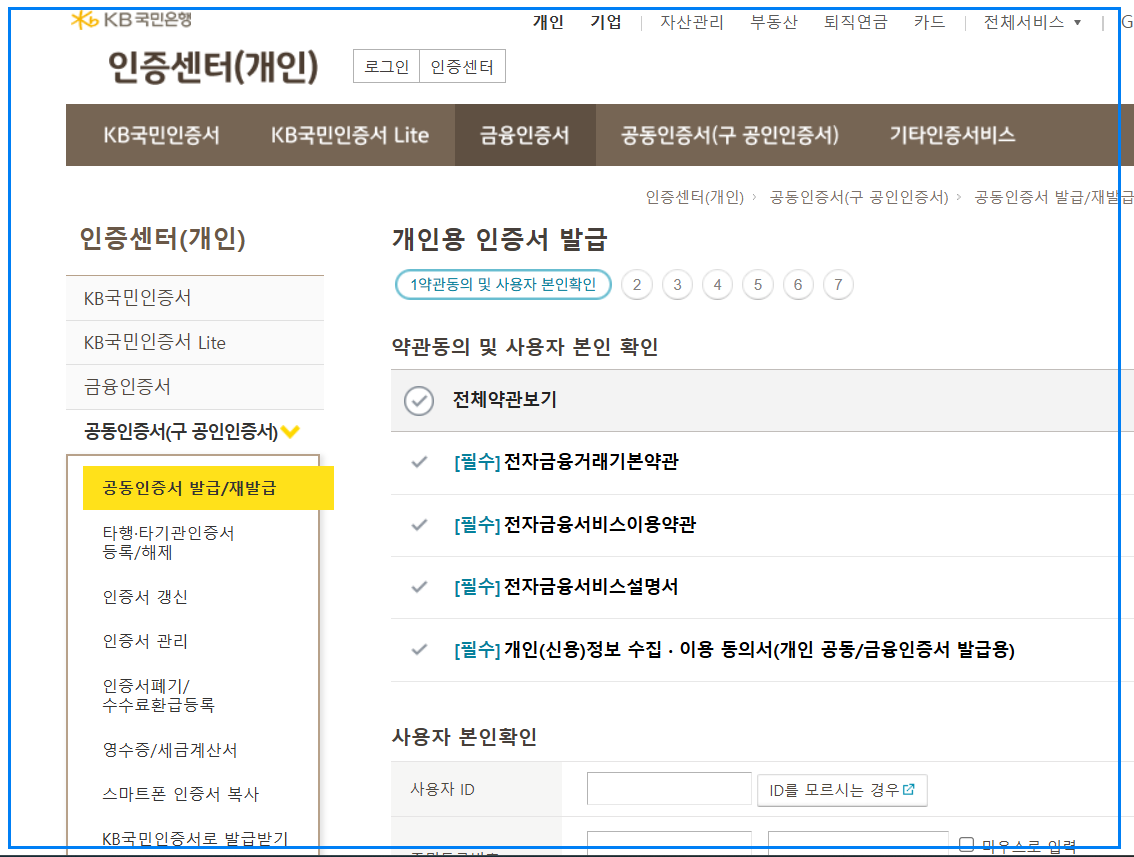Open the 전자금융서비스이용약관 terms link
The height and width of the screenshot is (857, 1134).
click(x=575, y=524)
